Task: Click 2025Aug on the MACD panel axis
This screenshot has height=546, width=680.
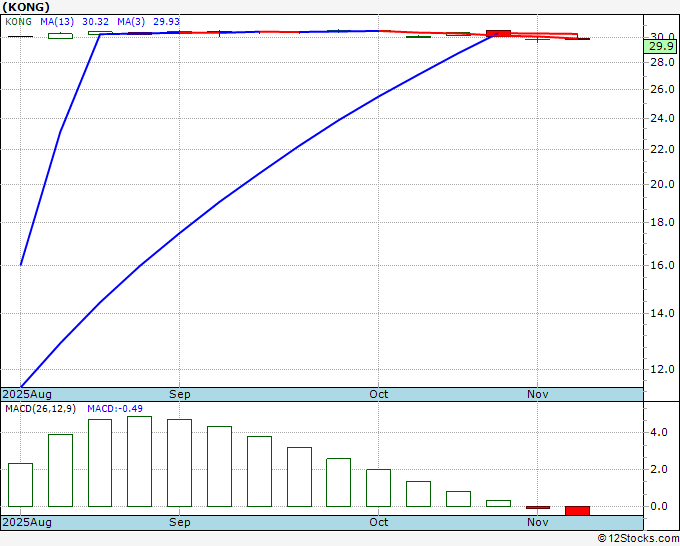Action: click(27, 523)
